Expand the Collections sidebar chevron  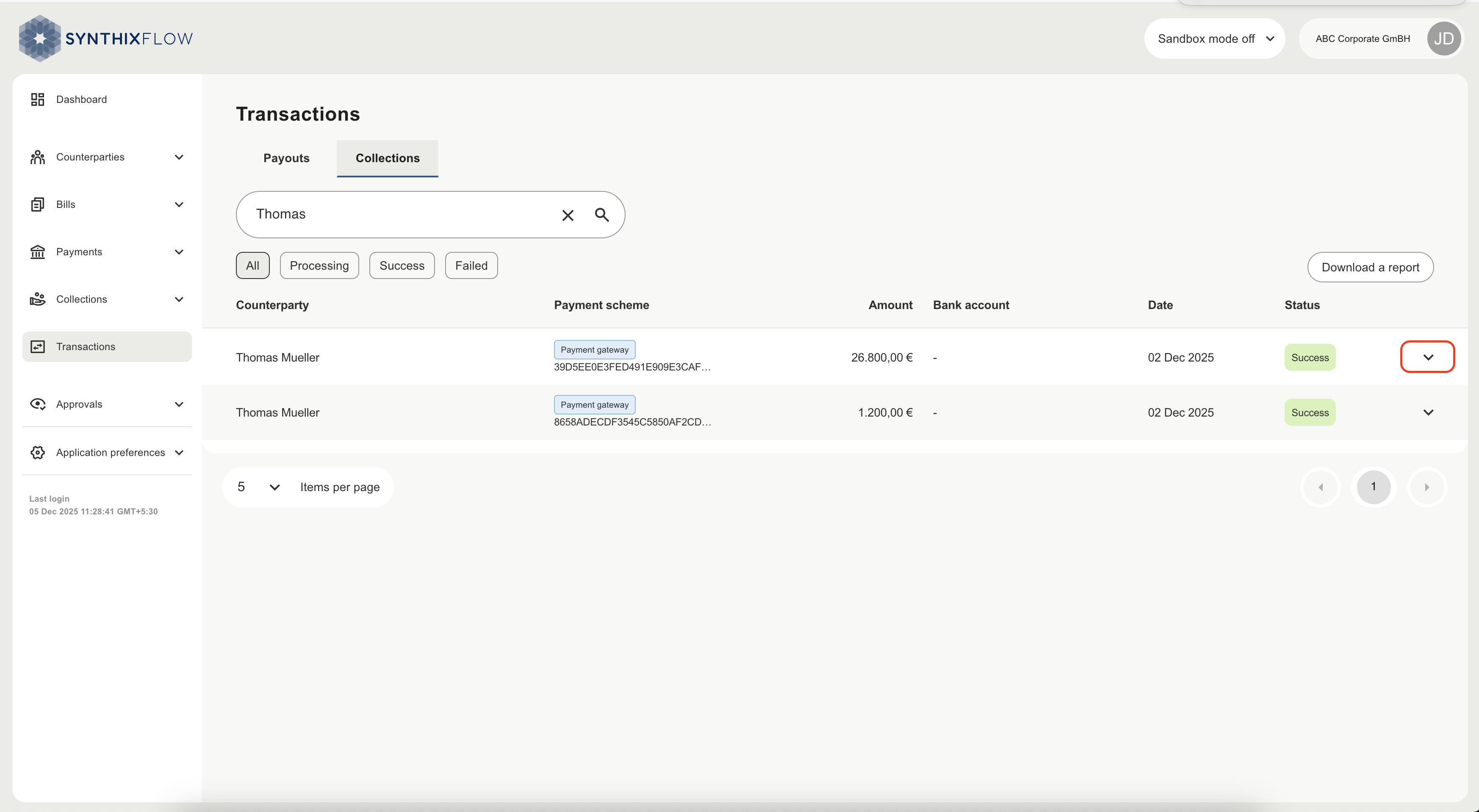(179, 299)
